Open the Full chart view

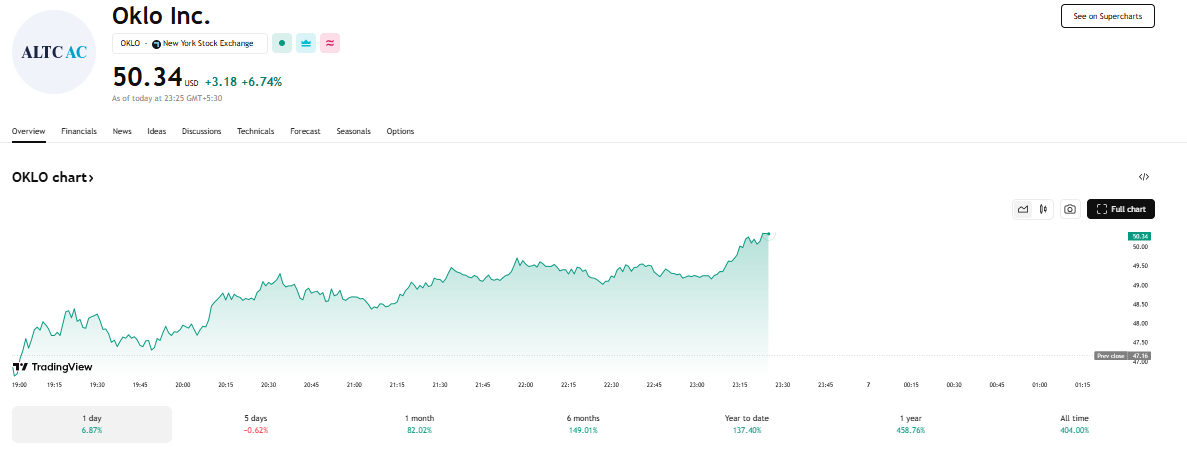coord(1120,210)
